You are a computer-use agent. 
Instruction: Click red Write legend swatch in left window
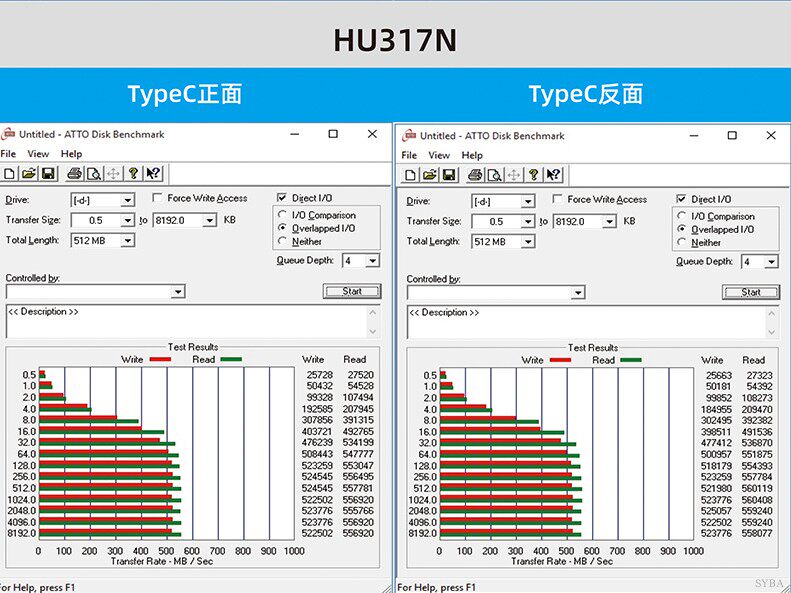tap(160, 360)
